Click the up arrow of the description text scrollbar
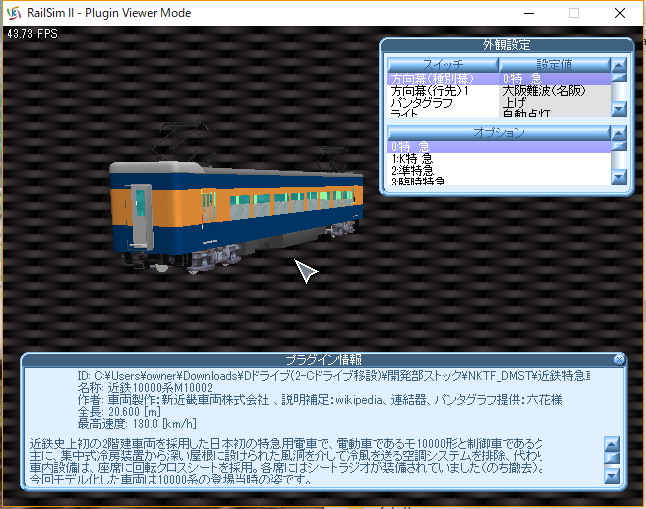Viewport: 646px width, 509px height. point(612,444)
